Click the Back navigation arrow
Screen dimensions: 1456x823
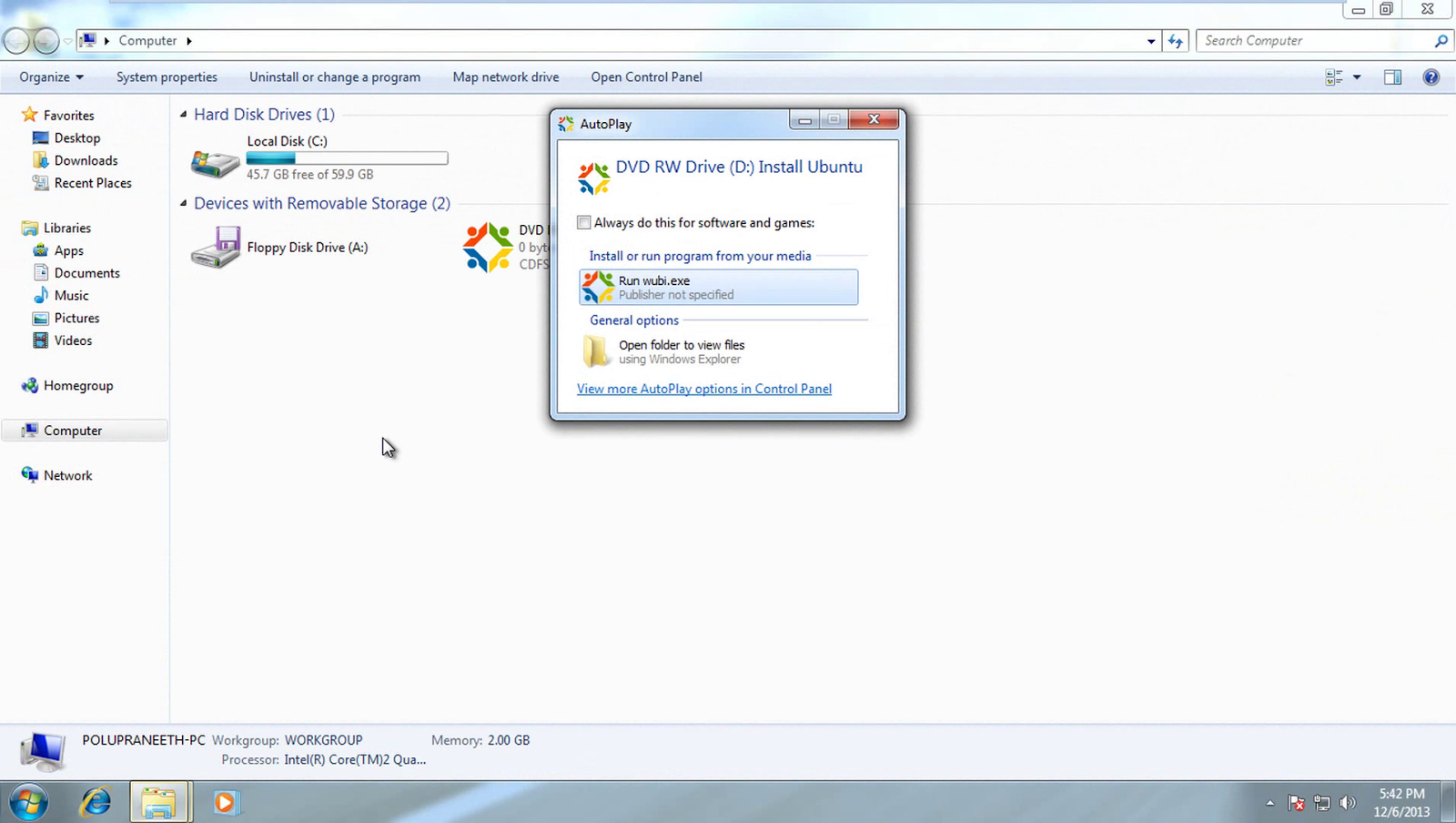[16, 41]
